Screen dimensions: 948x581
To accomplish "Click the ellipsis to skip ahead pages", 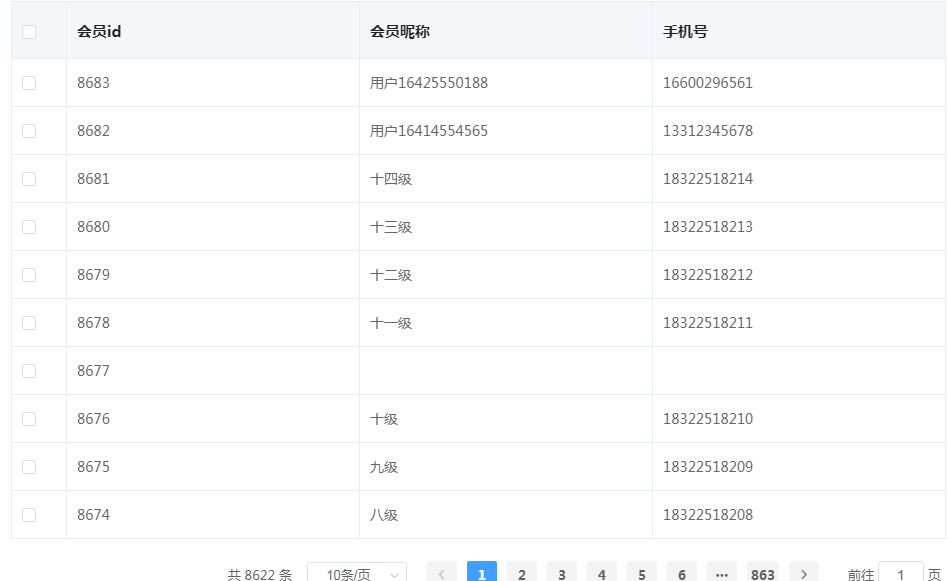I will tap(722, 574).
